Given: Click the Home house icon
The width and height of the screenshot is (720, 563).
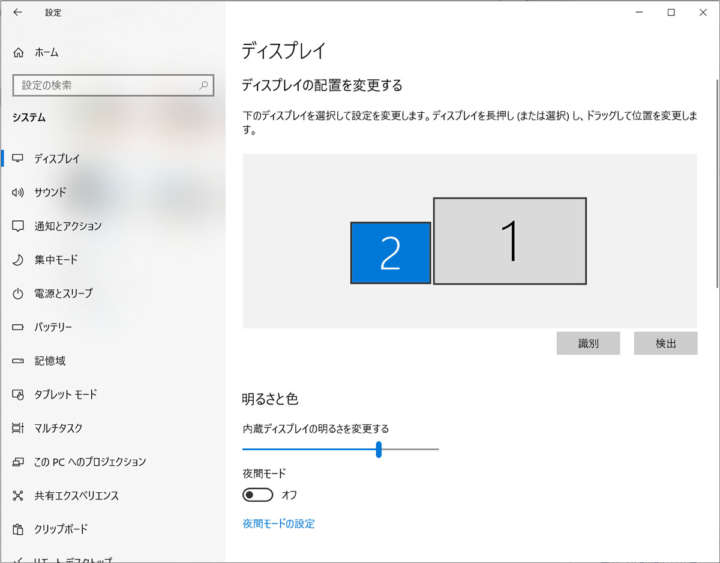Looking at the screenshot, I should (18, 52).
